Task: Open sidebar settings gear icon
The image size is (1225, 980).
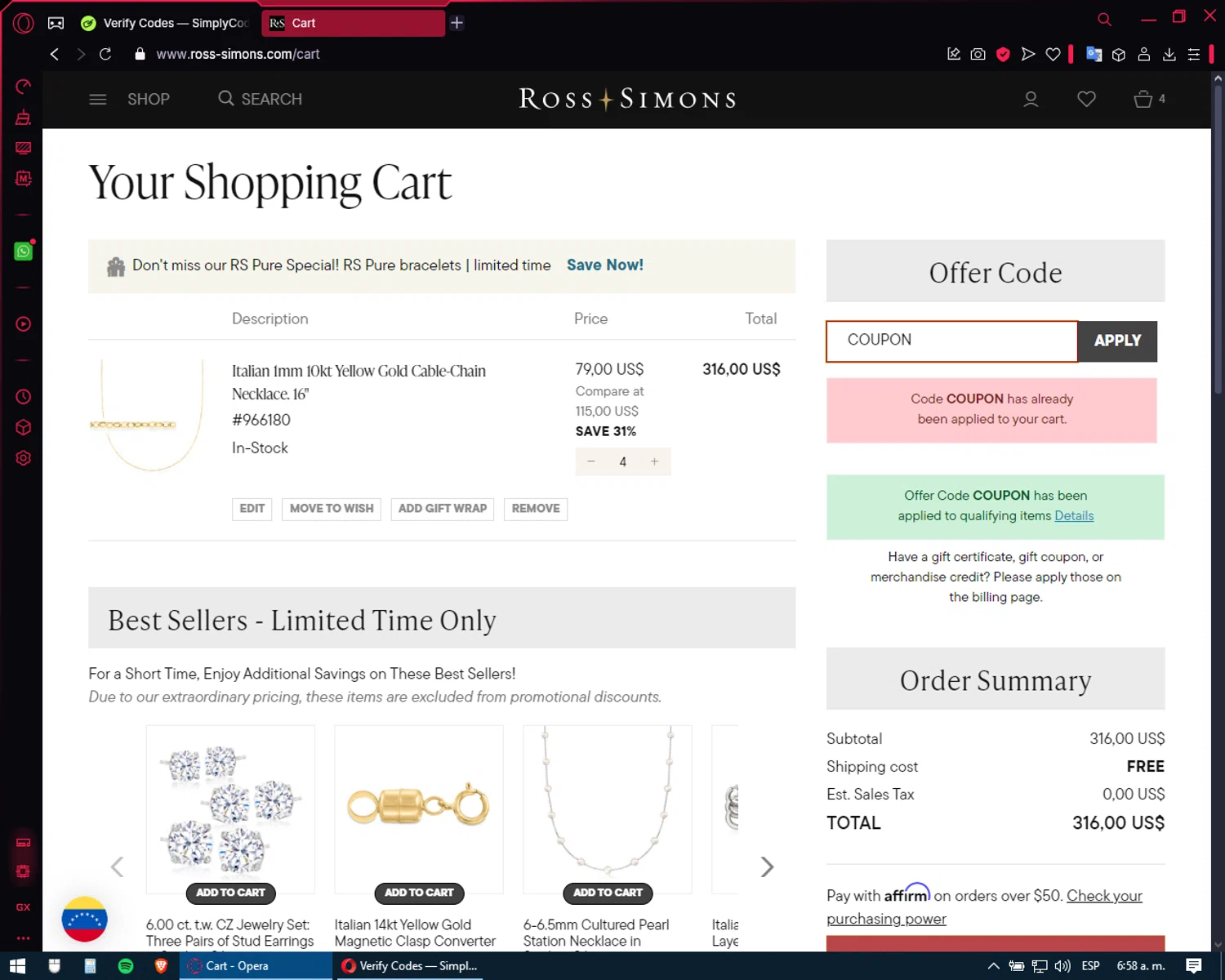Action: click(24, 458)
